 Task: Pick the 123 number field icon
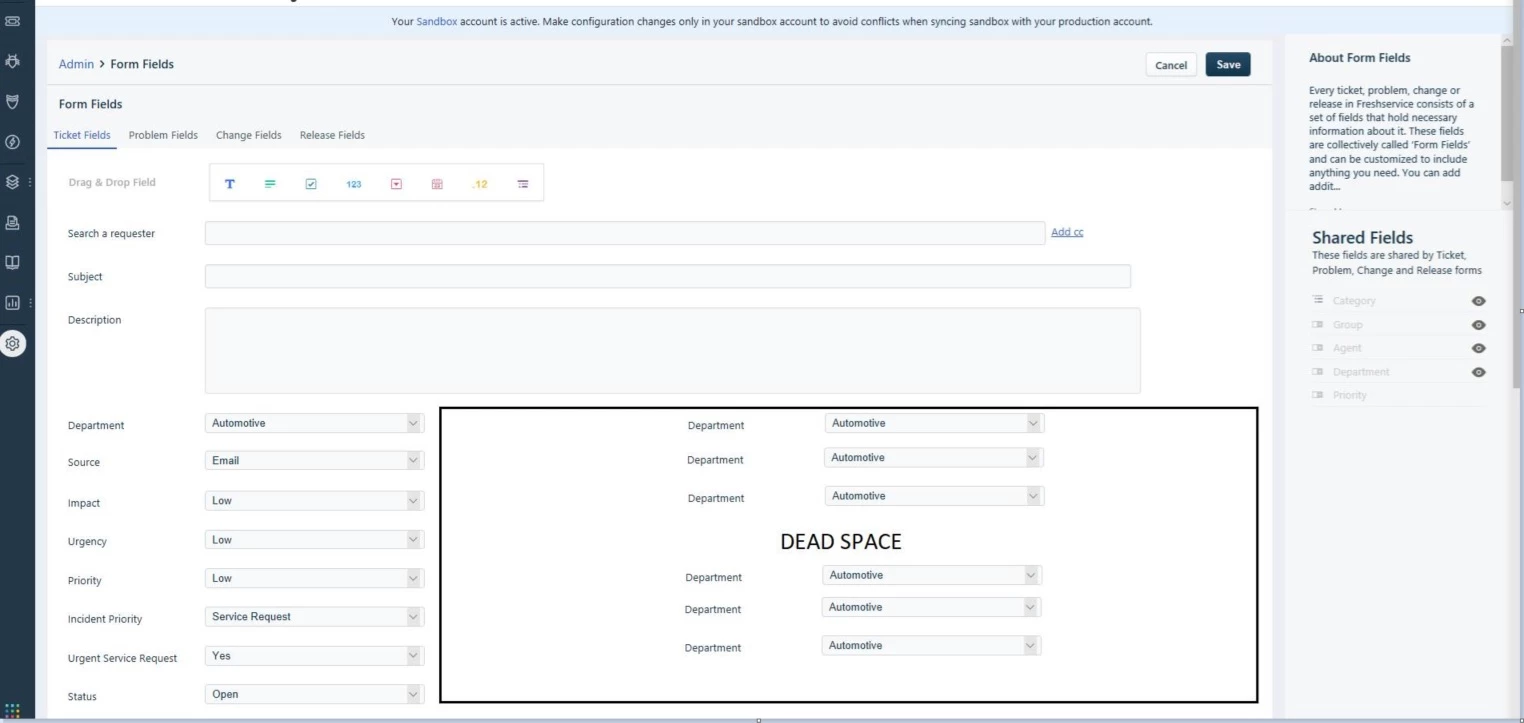[x=353, y=184]
